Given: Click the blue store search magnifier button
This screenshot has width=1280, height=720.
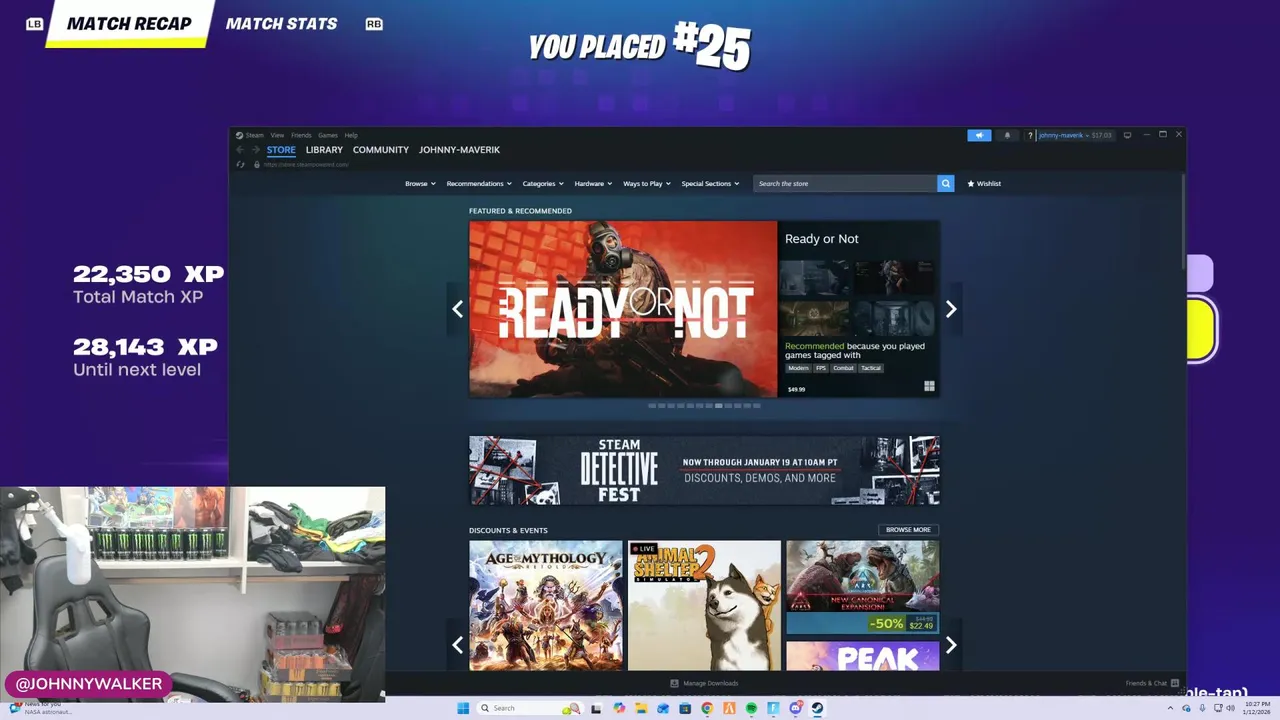Looking at the screenshot, I should click(x=945, y=184).
